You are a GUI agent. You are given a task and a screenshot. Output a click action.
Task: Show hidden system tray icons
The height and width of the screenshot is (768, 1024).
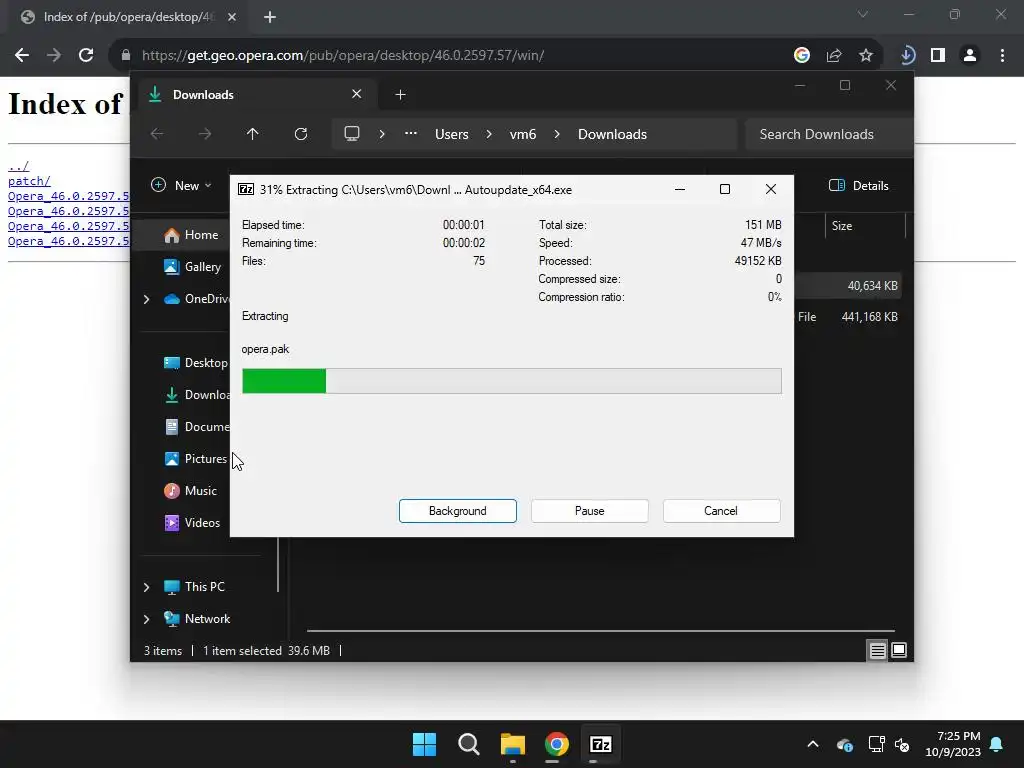[x=813, y=744]
